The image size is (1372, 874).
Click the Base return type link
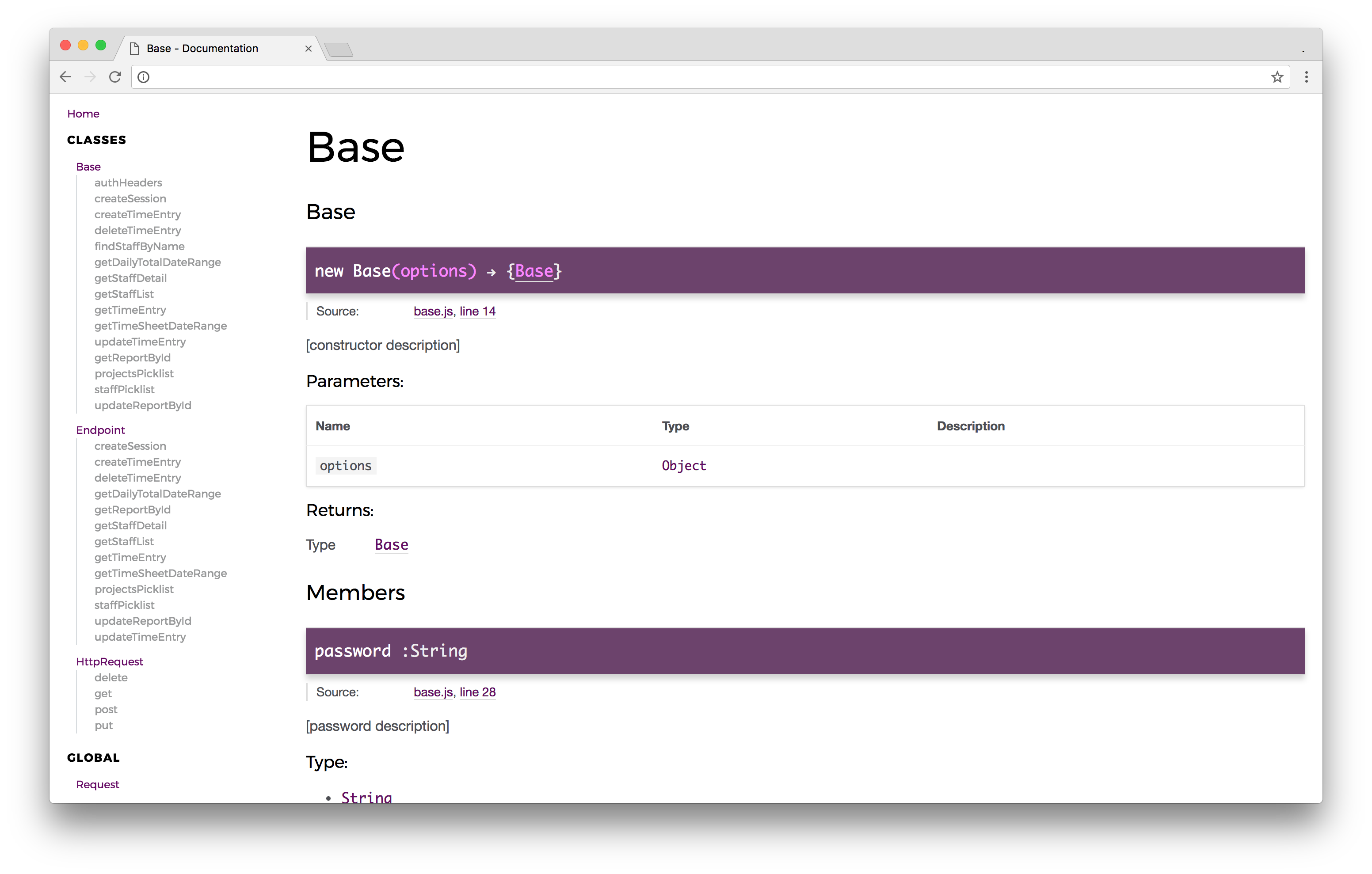click(x=392, y=545)
